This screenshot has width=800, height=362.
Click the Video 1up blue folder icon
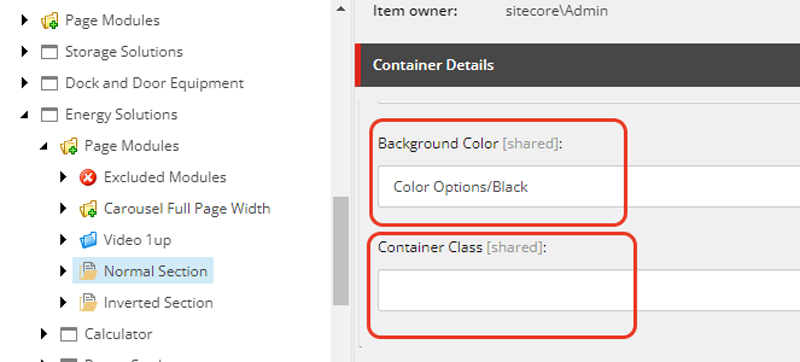[x=88, y=240]
